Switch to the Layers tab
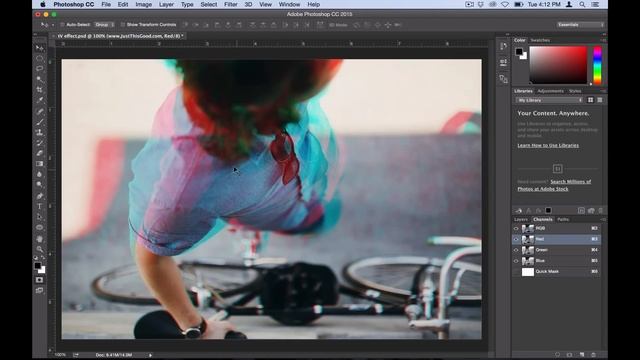This screenshot has height=360, width=640. [x=521, y=220]
